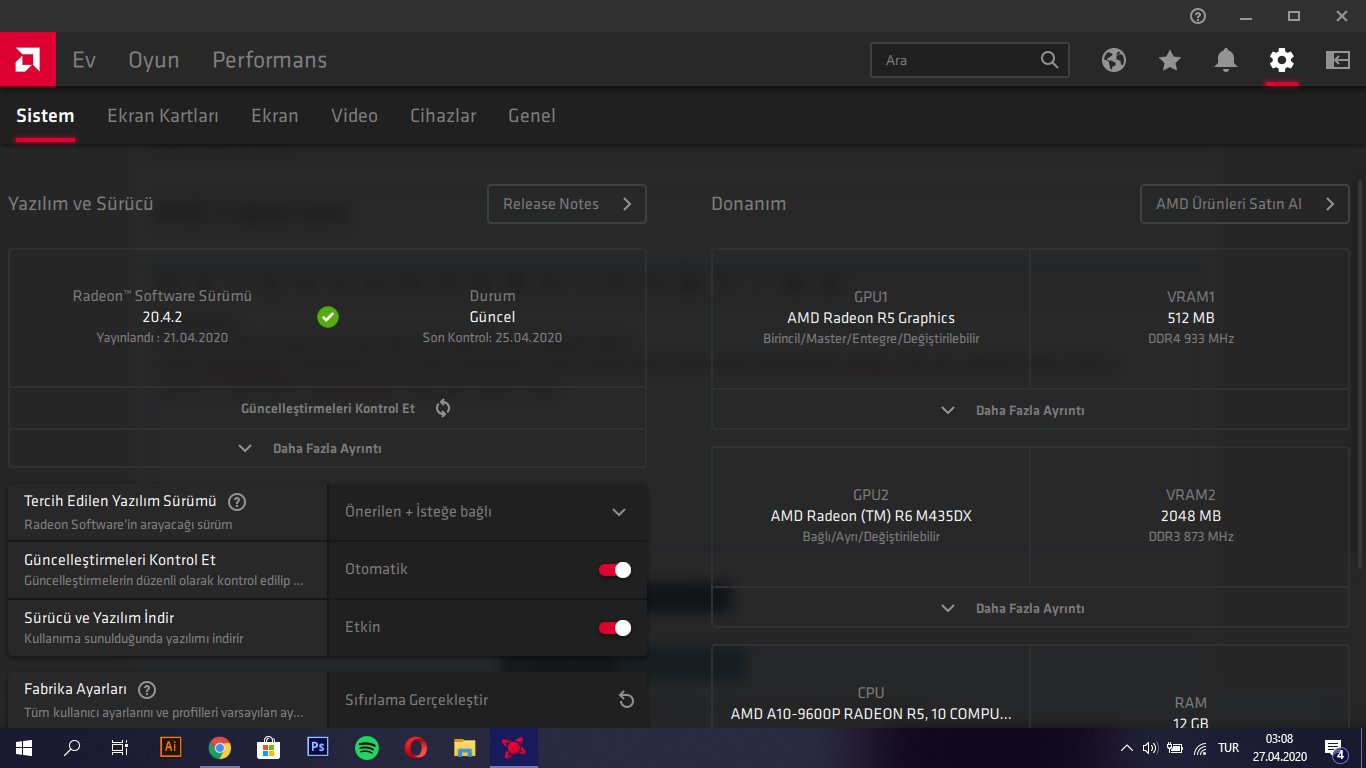Open Önerilen + İsteğe bağlı dropdown

pos(487,512)
